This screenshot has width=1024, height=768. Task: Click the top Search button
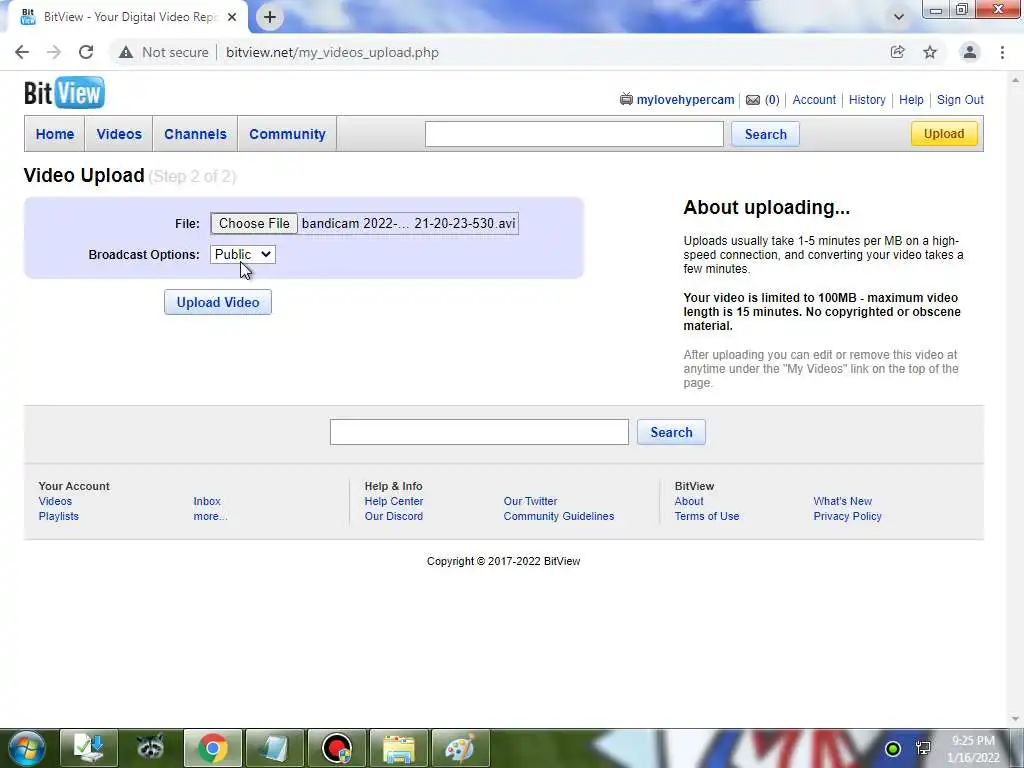[x=765, y=134]
